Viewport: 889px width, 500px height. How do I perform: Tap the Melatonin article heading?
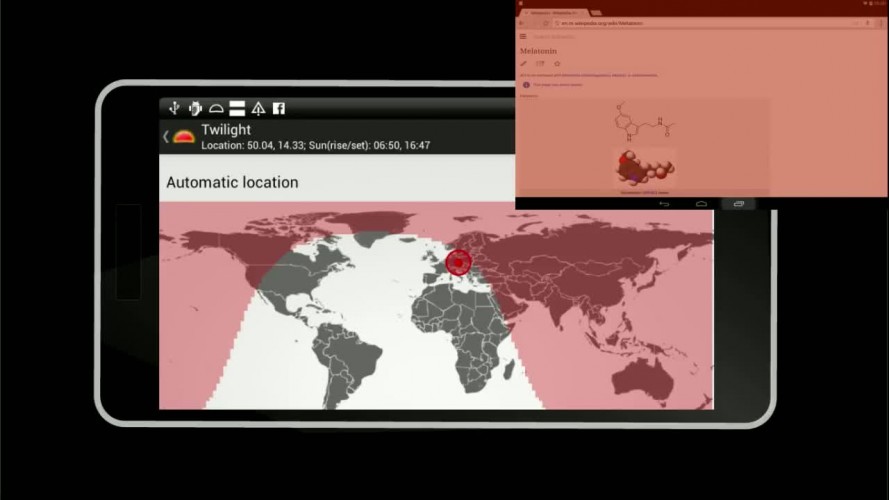coord(539,51)
